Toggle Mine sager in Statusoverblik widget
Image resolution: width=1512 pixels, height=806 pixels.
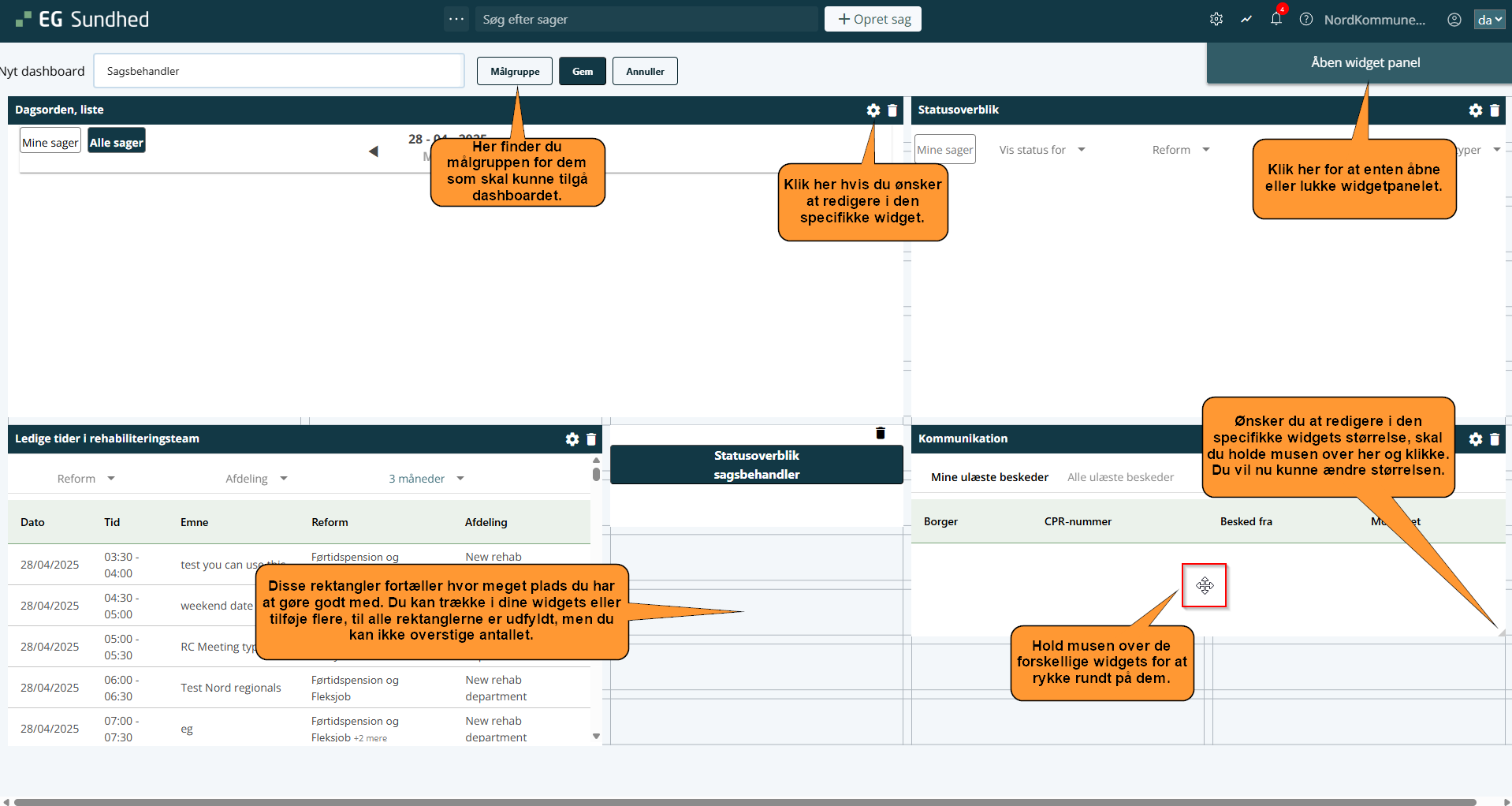point(944,150)
